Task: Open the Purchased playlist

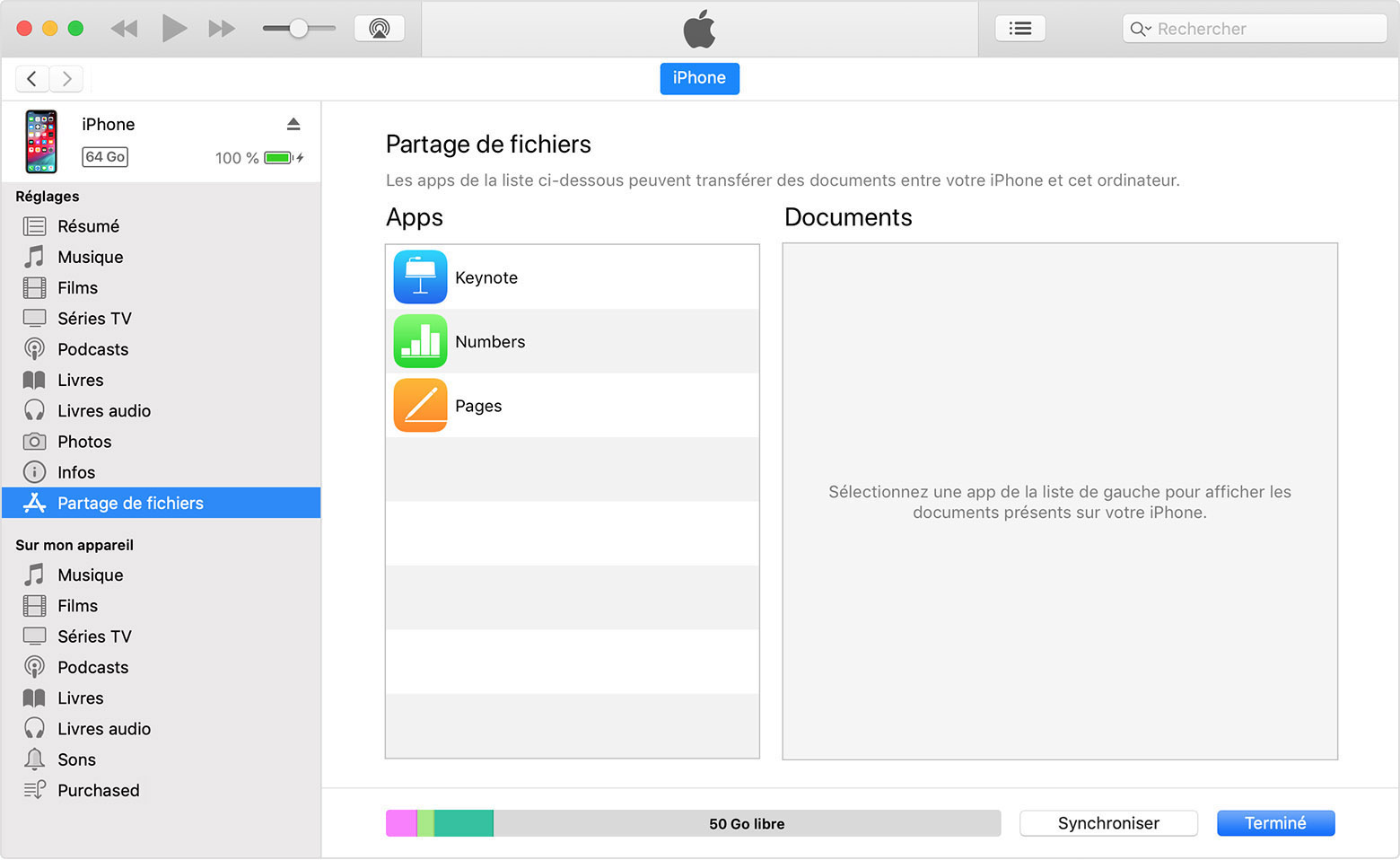Action: tap(162, 790)
